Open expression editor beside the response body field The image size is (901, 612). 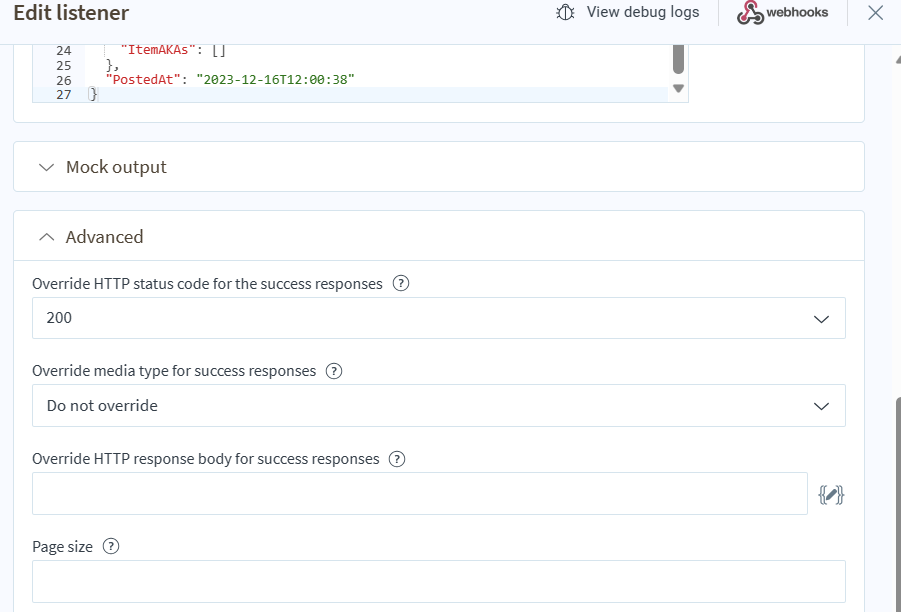[x=831, y=494]
